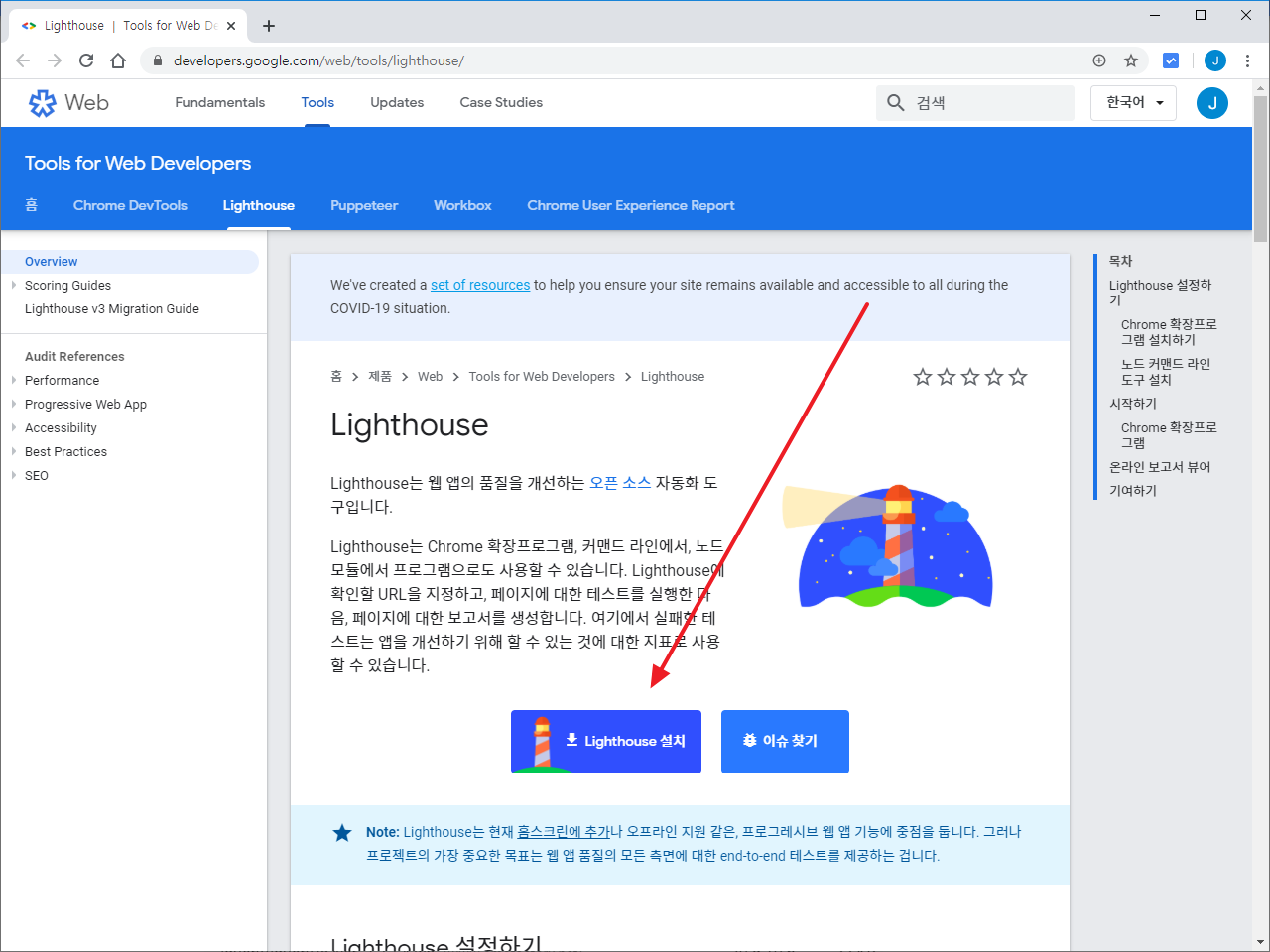Click the blue extension icon in toolbar

(1171, 60)
